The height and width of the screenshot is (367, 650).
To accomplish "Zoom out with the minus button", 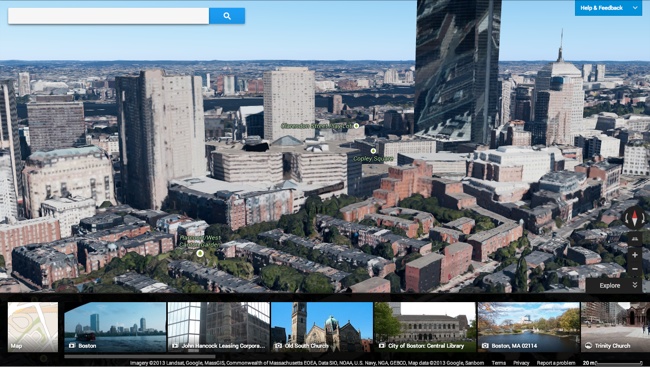I will point(635,269).
